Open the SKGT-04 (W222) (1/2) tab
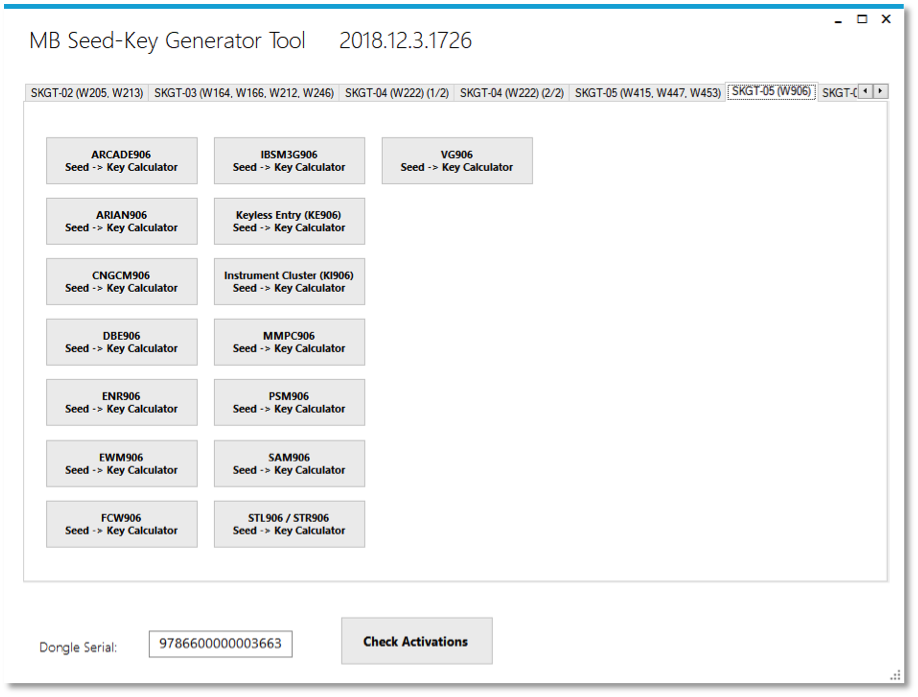 click(x=397, y=93)
